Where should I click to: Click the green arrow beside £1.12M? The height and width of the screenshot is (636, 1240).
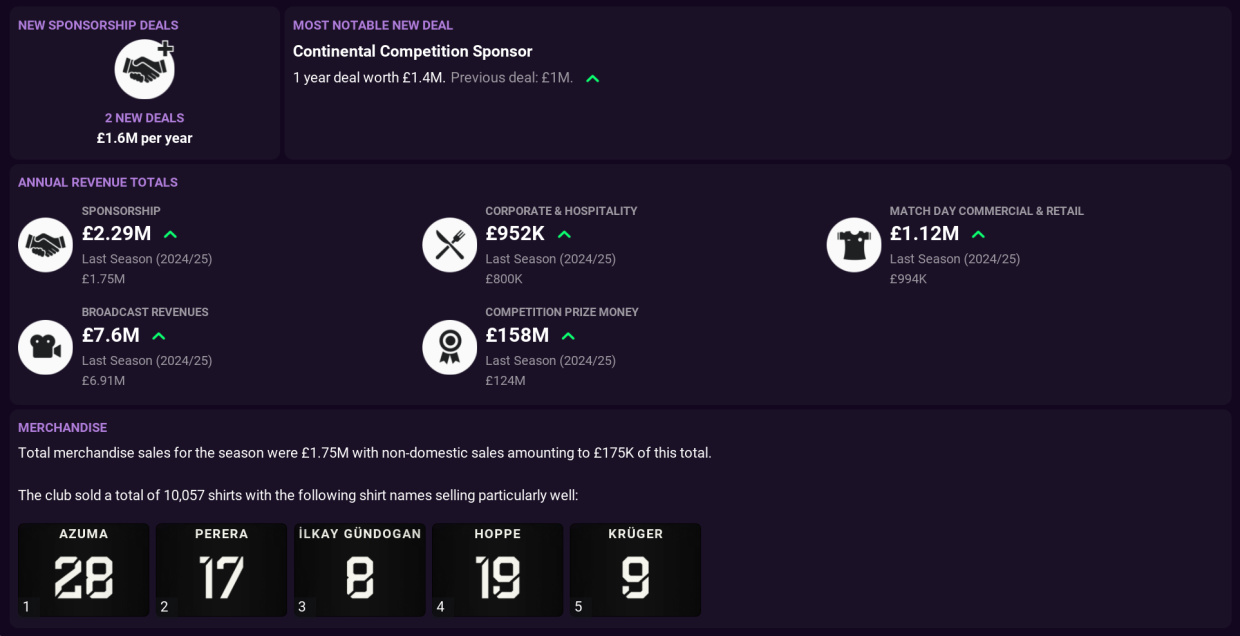coord(978,234)
